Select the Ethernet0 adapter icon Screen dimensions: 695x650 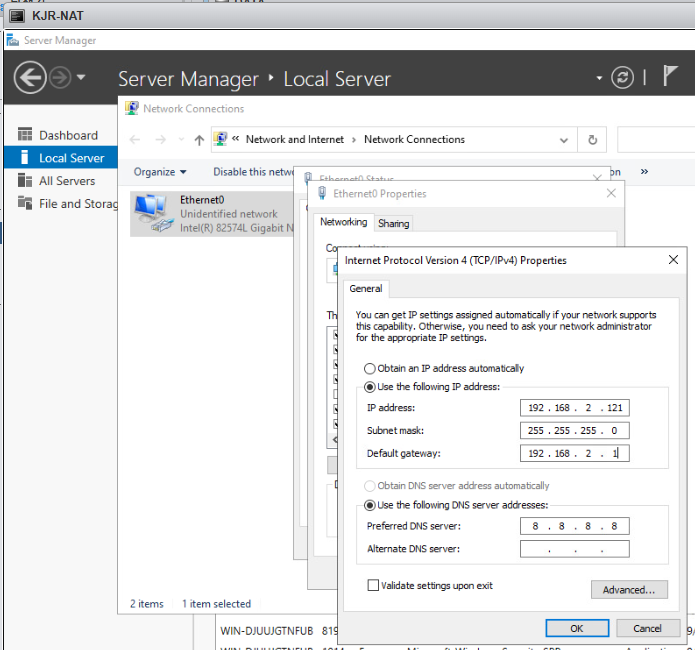click(153, 213)
